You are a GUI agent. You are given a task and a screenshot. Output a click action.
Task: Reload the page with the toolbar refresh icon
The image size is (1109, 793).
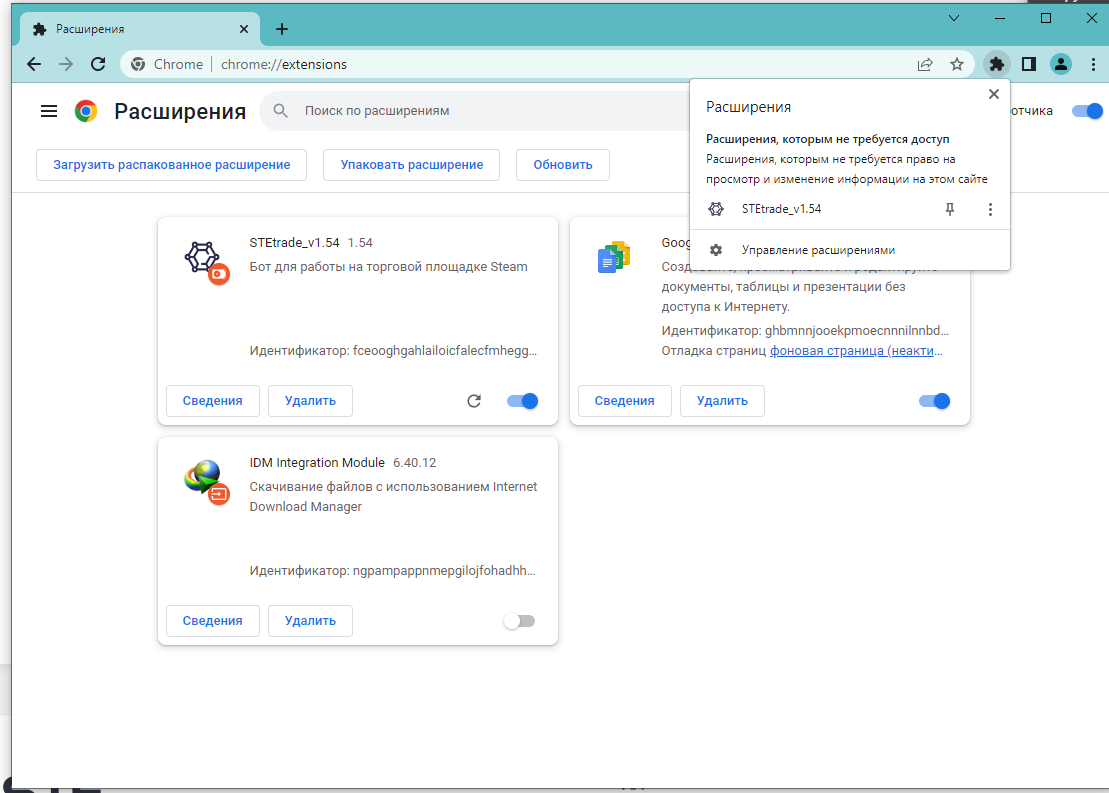point(98,64)
